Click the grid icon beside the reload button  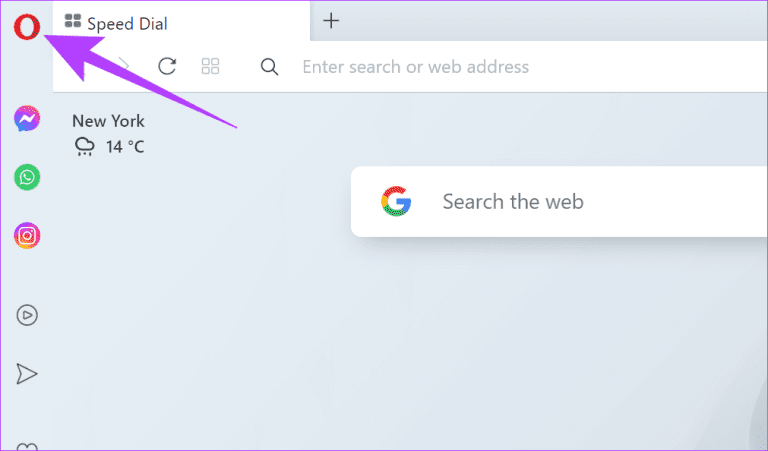210,67
